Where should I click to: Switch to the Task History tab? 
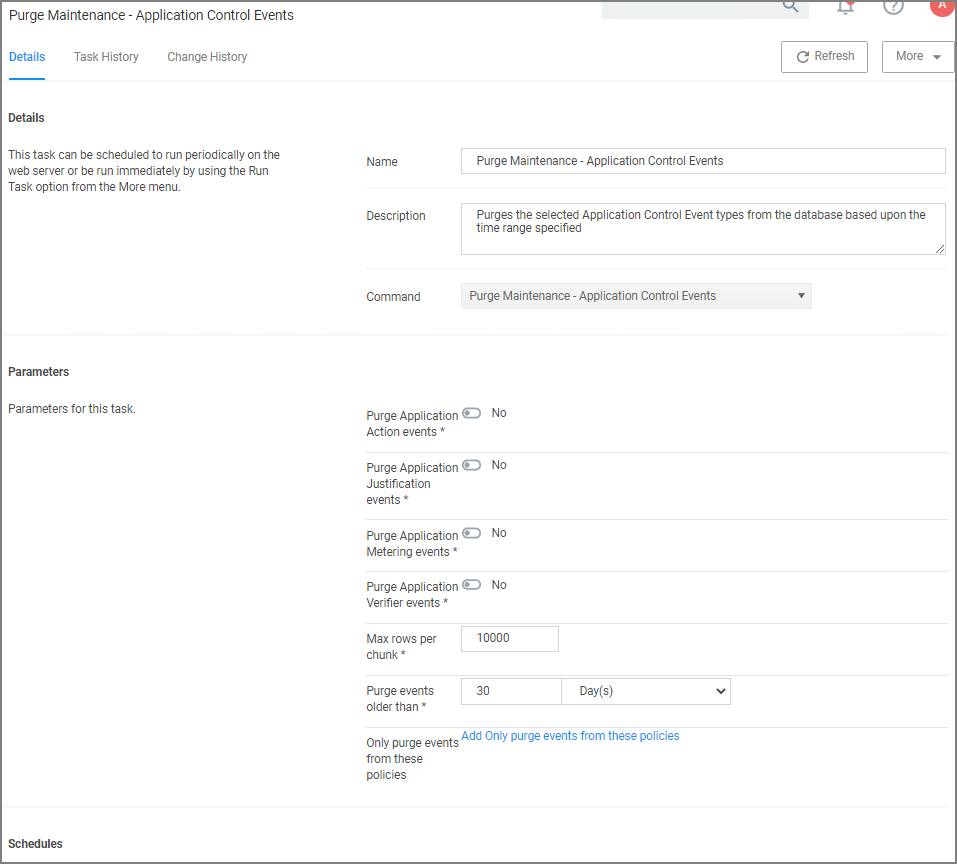[106, 57]
